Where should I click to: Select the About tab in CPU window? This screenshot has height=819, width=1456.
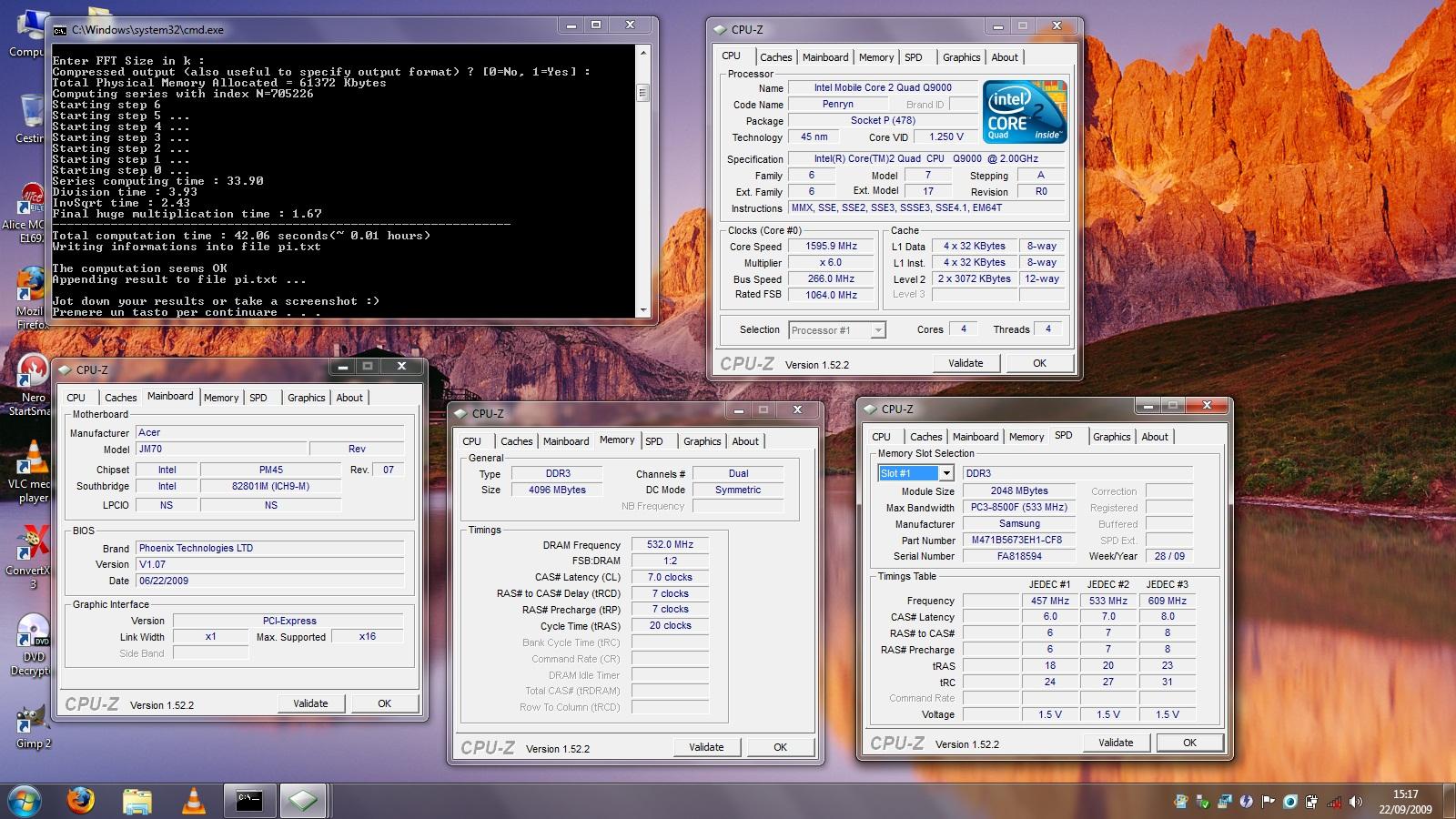click(1005, 57)
